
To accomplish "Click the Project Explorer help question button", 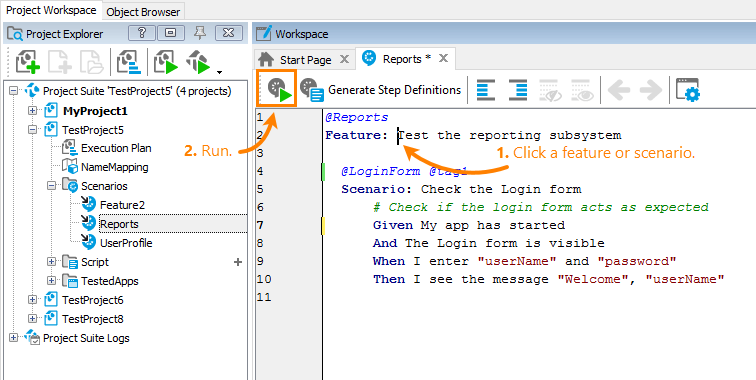I will click(x=142, y=33).
